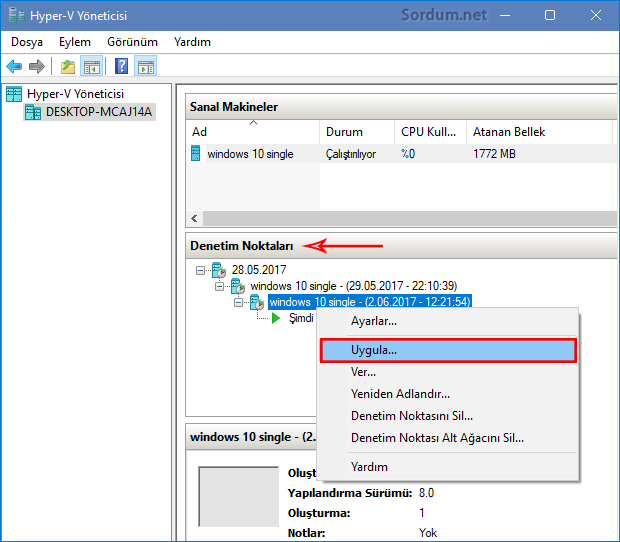Select the windows 10 single VM row
620x542 pixels.
coord(401,154)
